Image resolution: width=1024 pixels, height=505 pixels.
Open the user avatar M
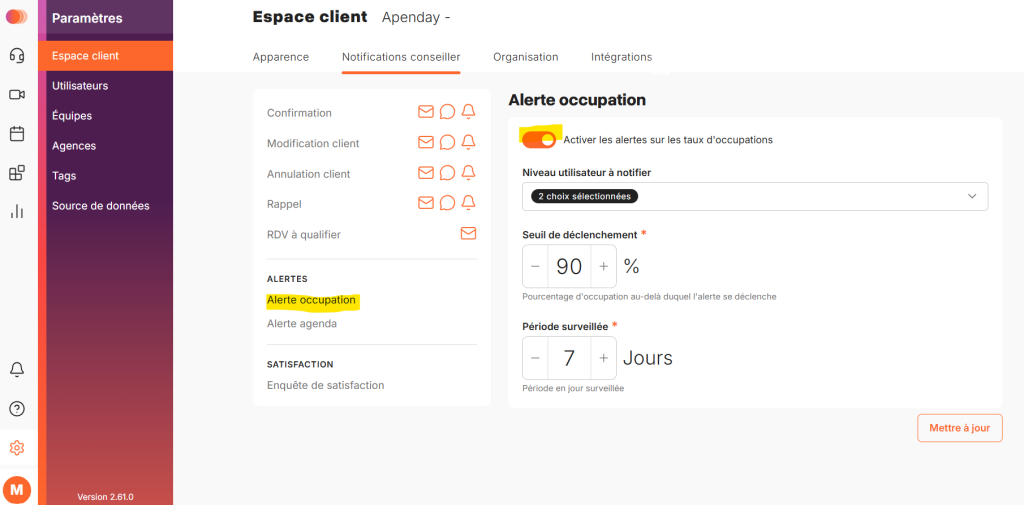click(17, 489)
